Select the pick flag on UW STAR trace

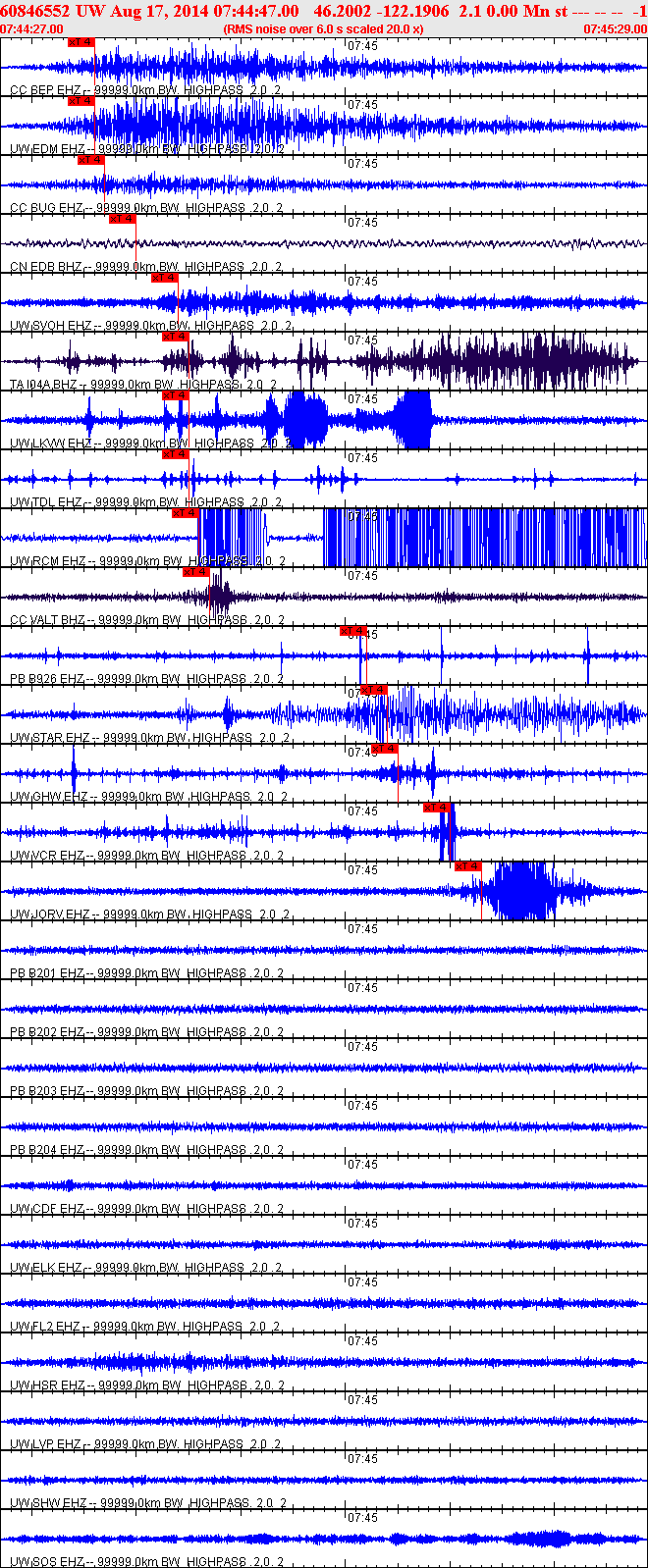pos(374,690)
